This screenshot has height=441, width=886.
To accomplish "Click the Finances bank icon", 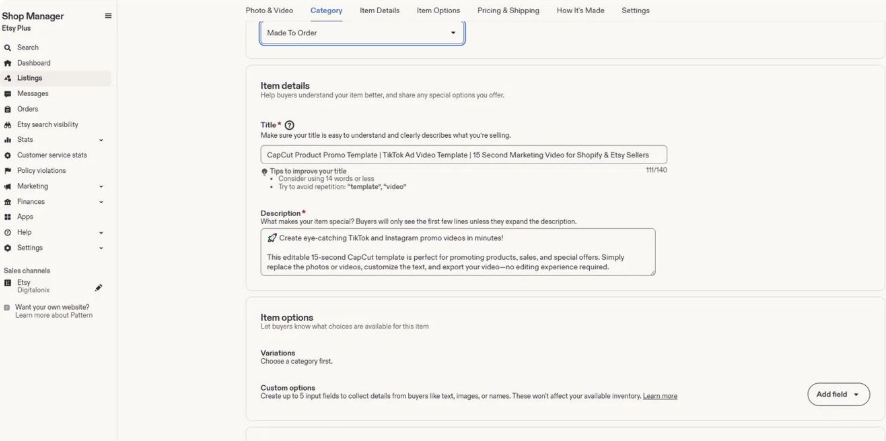I will pyautogui.click(x=7, y=202).
